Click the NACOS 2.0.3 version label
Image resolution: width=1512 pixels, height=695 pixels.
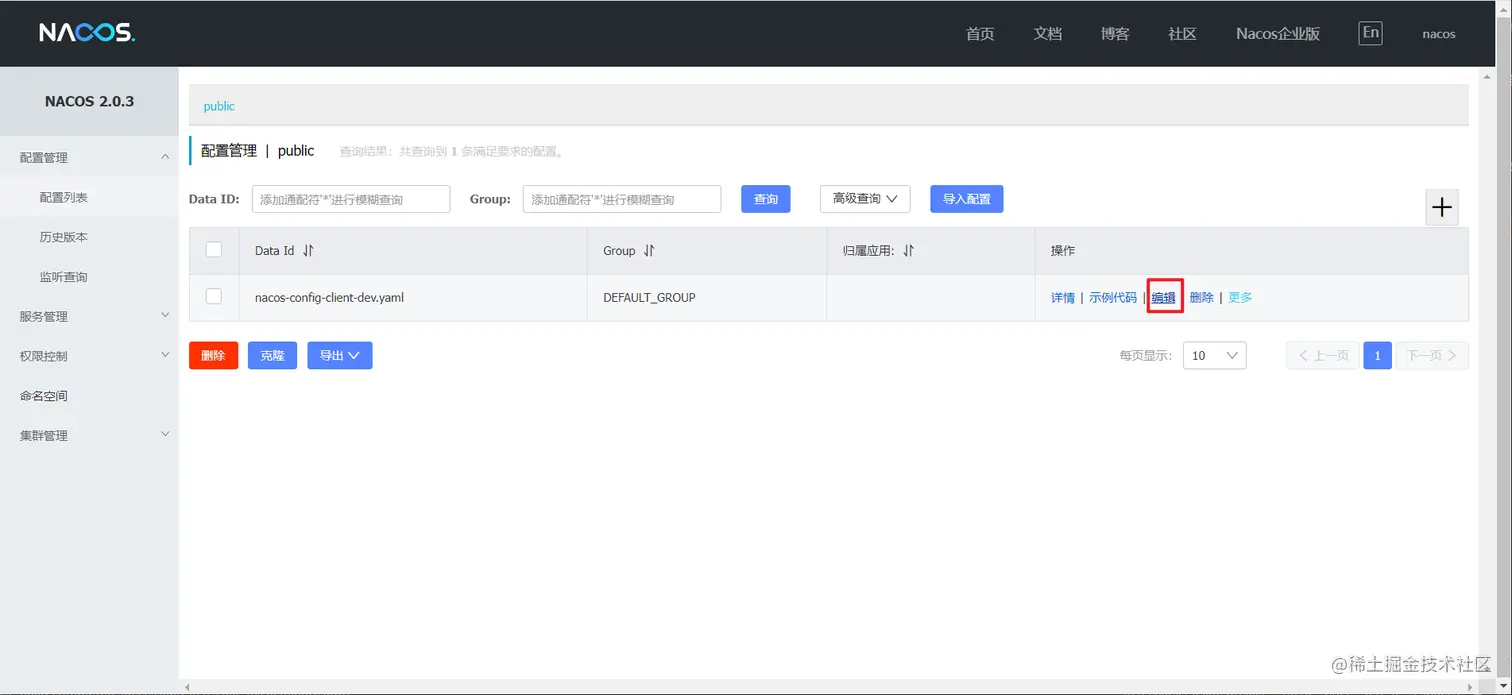tap(89, 101)
